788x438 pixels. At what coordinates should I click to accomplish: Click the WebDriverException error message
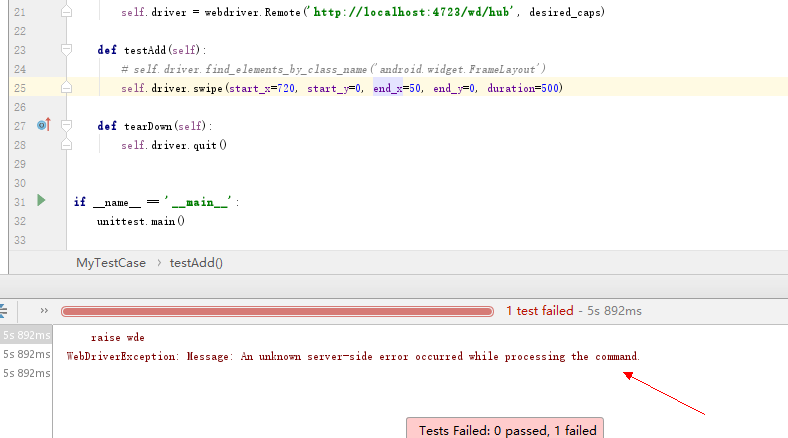[353, 357]
